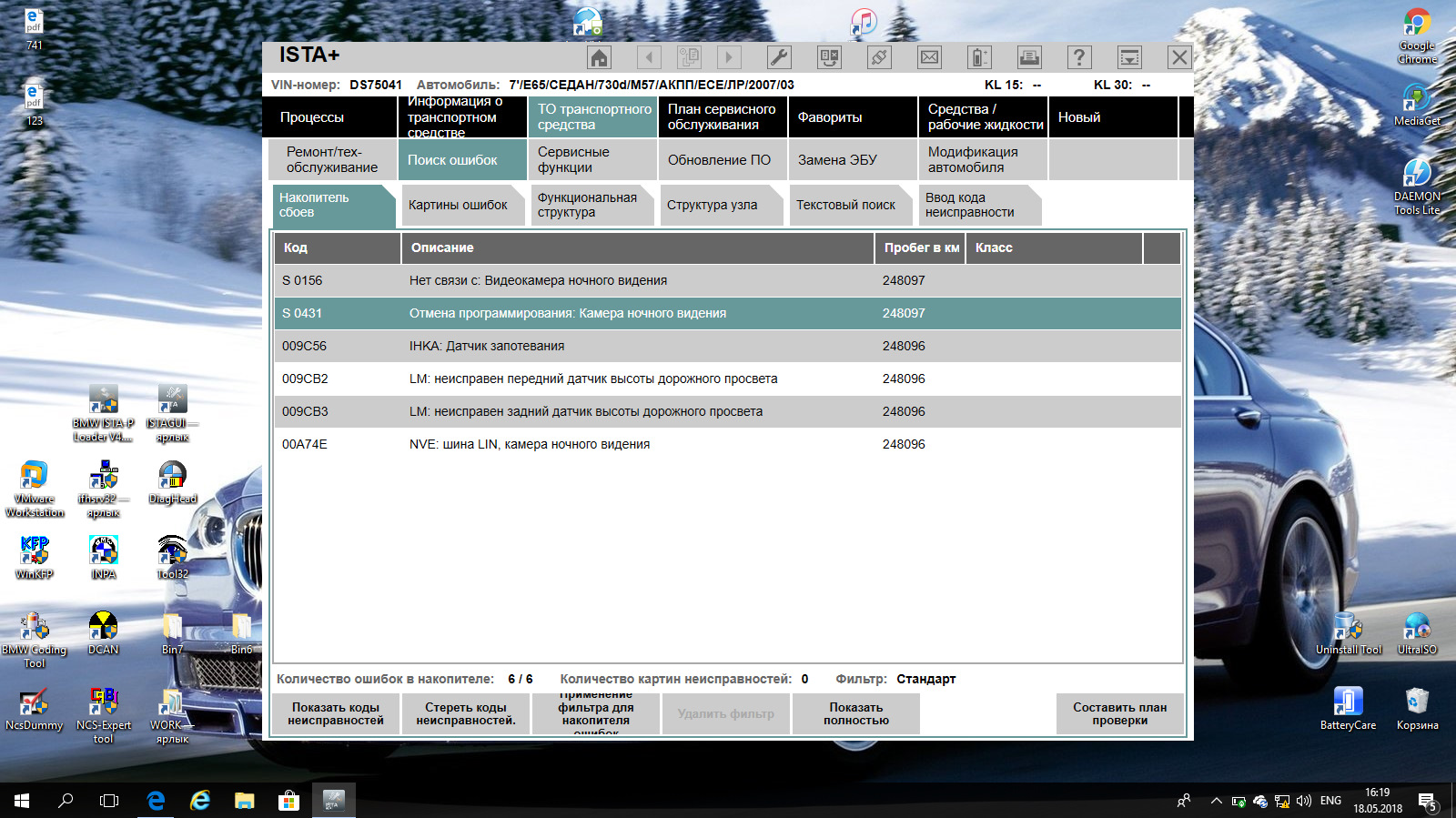Open the WinKFP desktop shortcut

pos(35,557)
